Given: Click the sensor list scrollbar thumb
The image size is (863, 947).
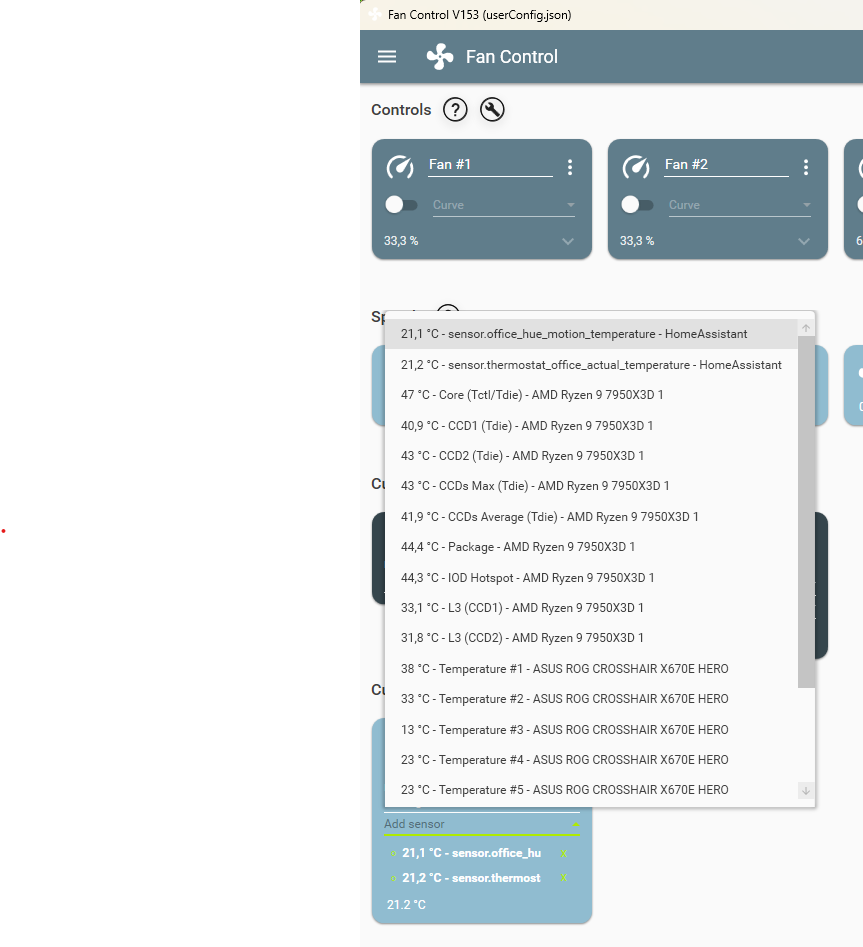Looking at the screenshot, I should pos(806,512).
